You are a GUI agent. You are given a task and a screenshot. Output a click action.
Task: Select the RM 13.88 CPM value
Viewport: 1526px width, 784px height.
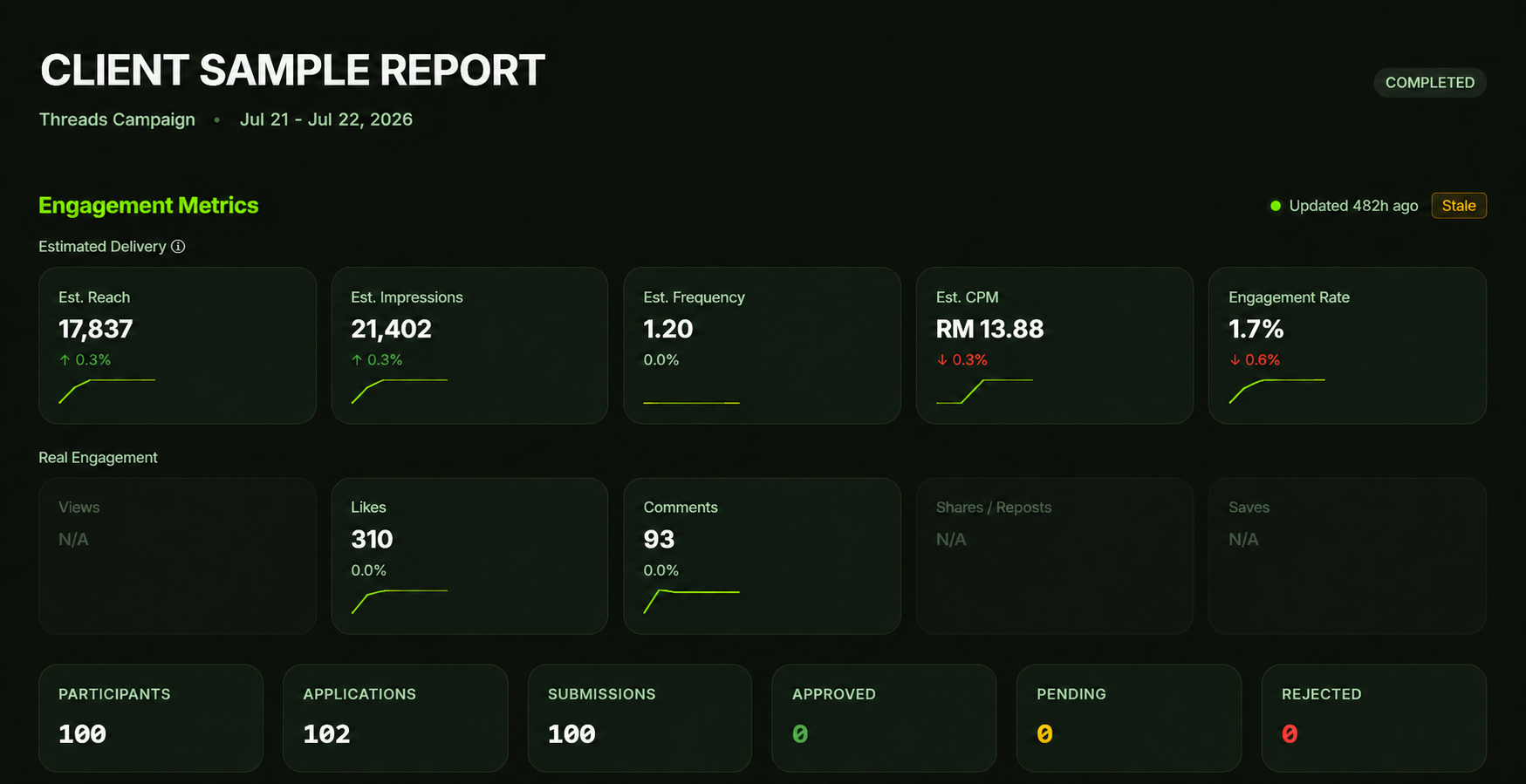(989, 329)
